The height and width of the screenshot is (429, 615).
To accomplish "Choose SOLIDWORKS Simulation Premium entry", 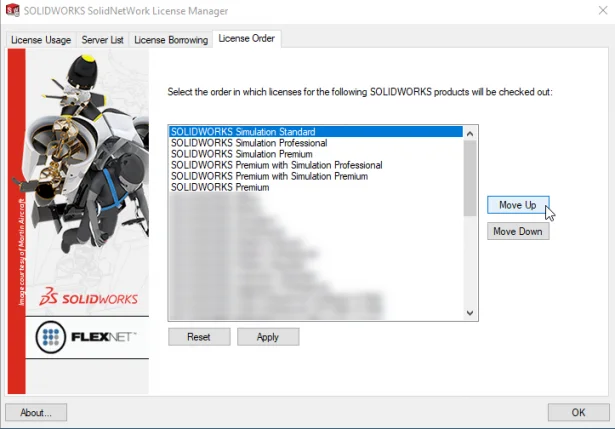I will point(316,154).
